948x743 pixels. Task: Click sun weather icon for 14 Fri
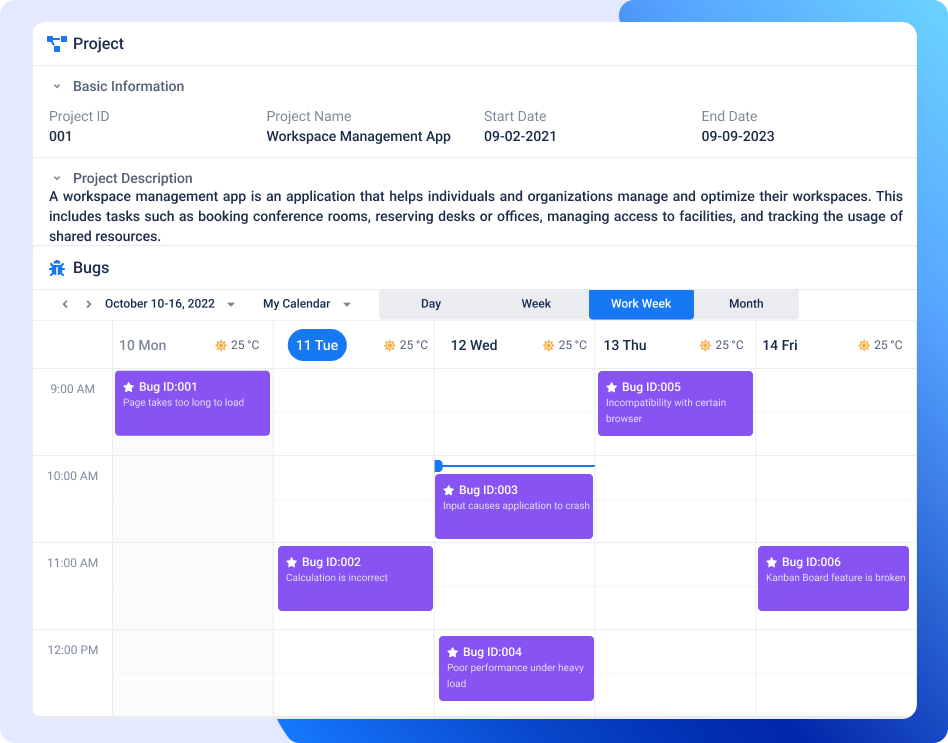point(864,345)
